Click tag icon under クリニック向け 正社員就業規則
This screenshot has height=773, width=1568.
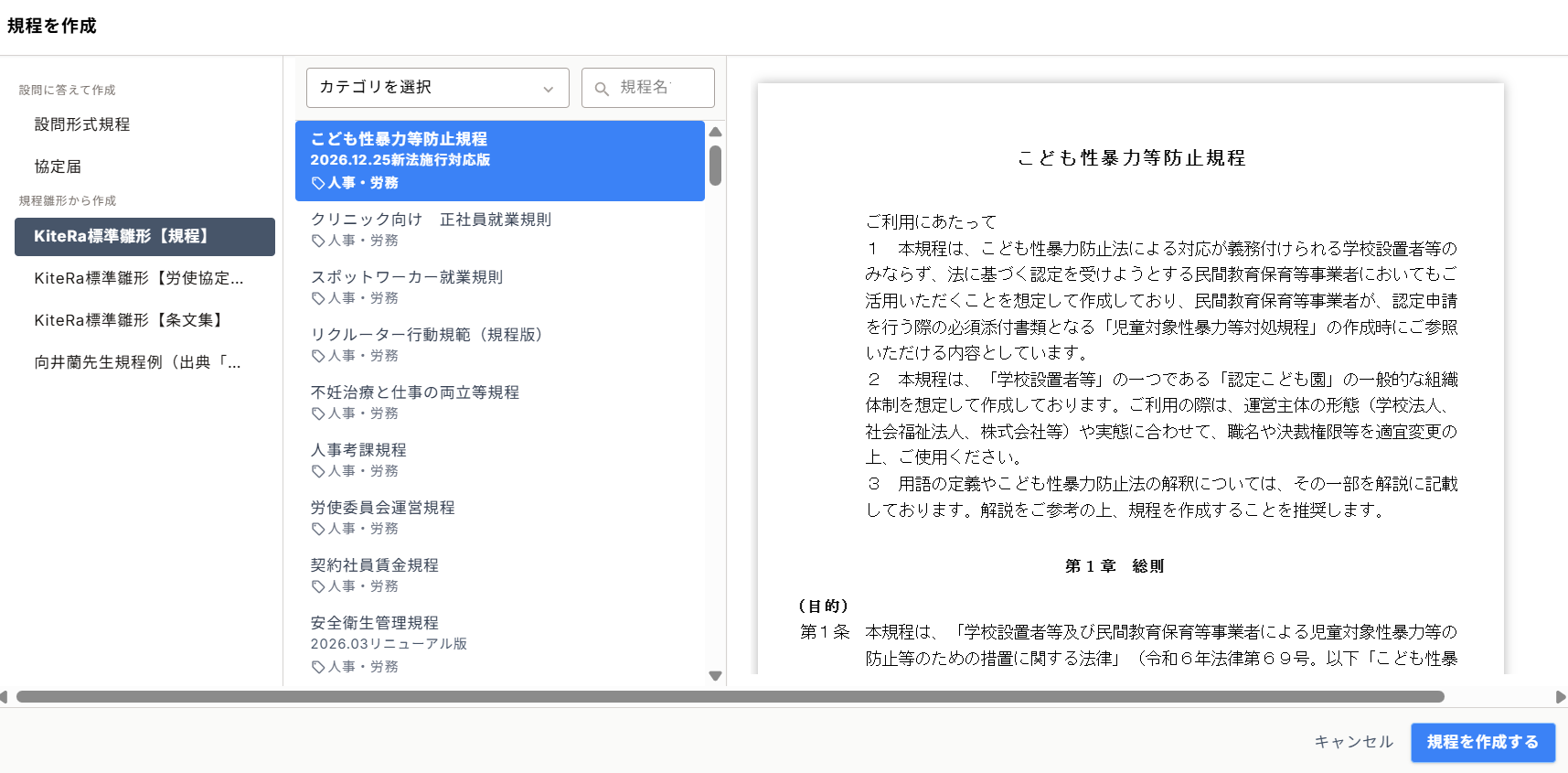pyautogui.click(x=318, y=241)
